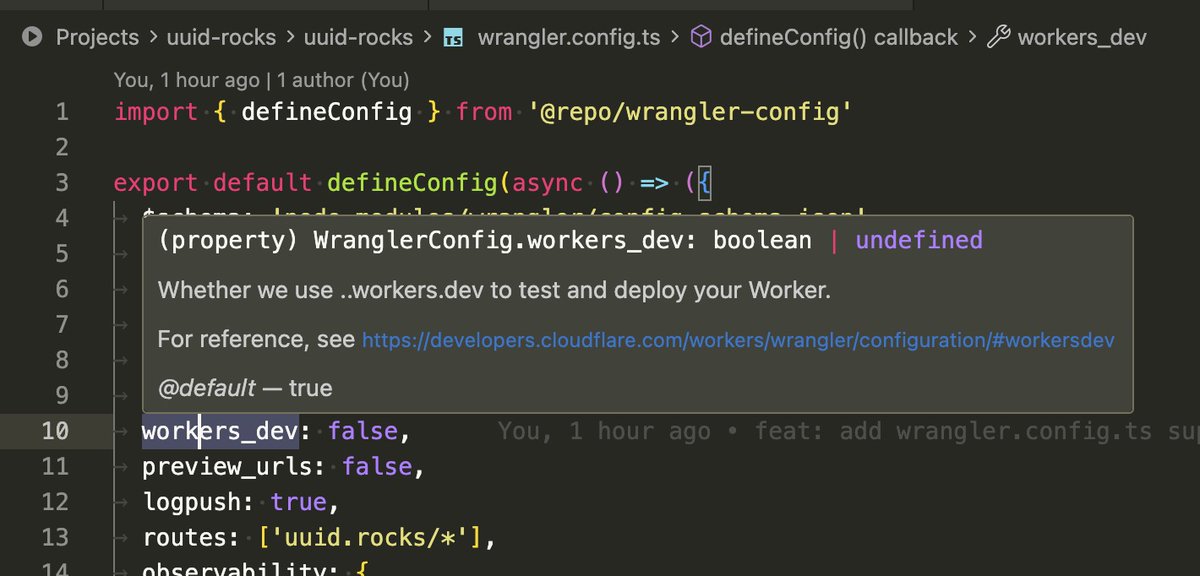Expand breadcrumb chevron after wrangler.config.ts
The image size is (1200, 576).
coord(676,38)
